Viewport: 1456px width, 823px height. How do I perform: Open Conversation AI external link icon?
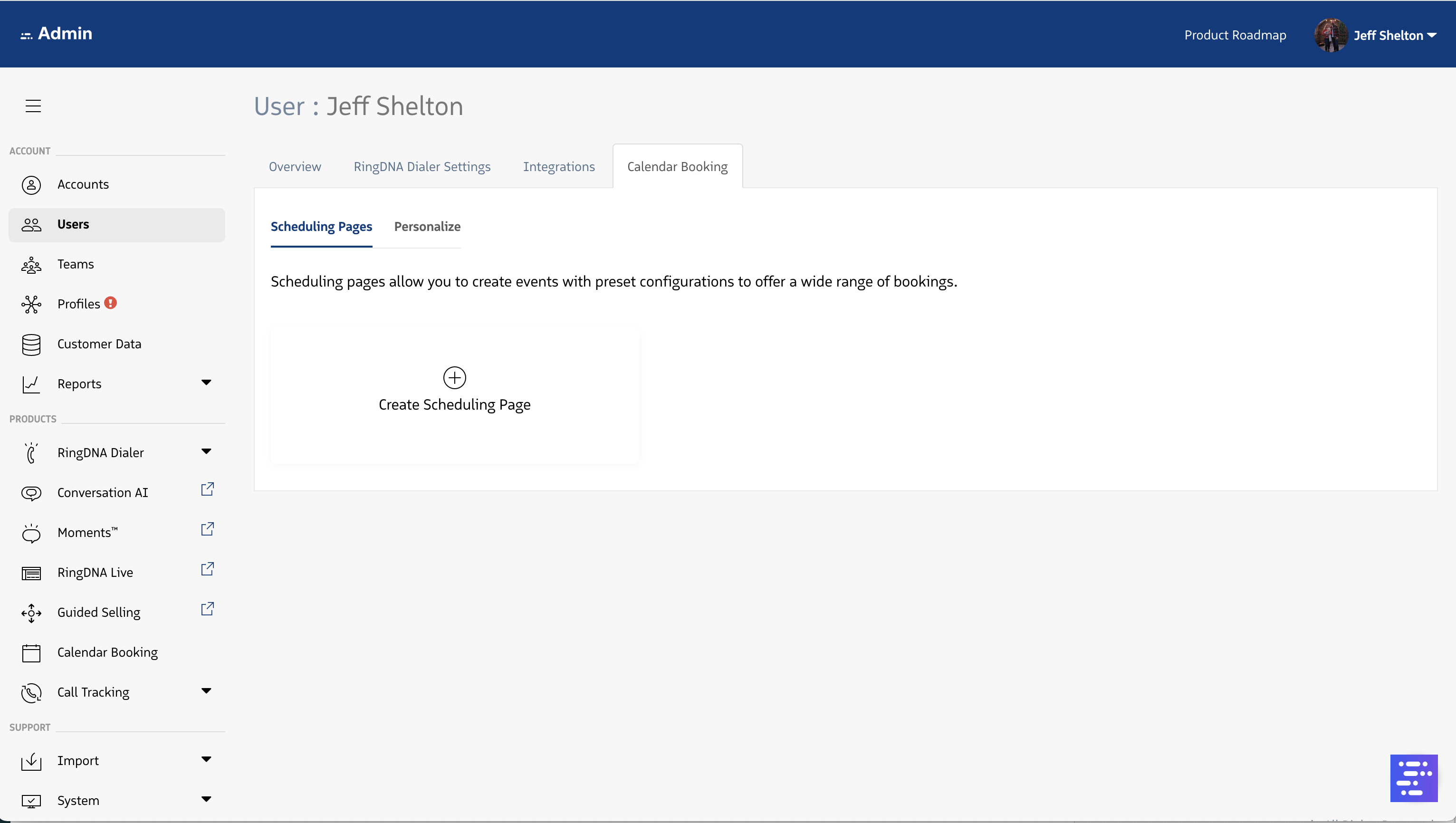click(x=208, y=489)
